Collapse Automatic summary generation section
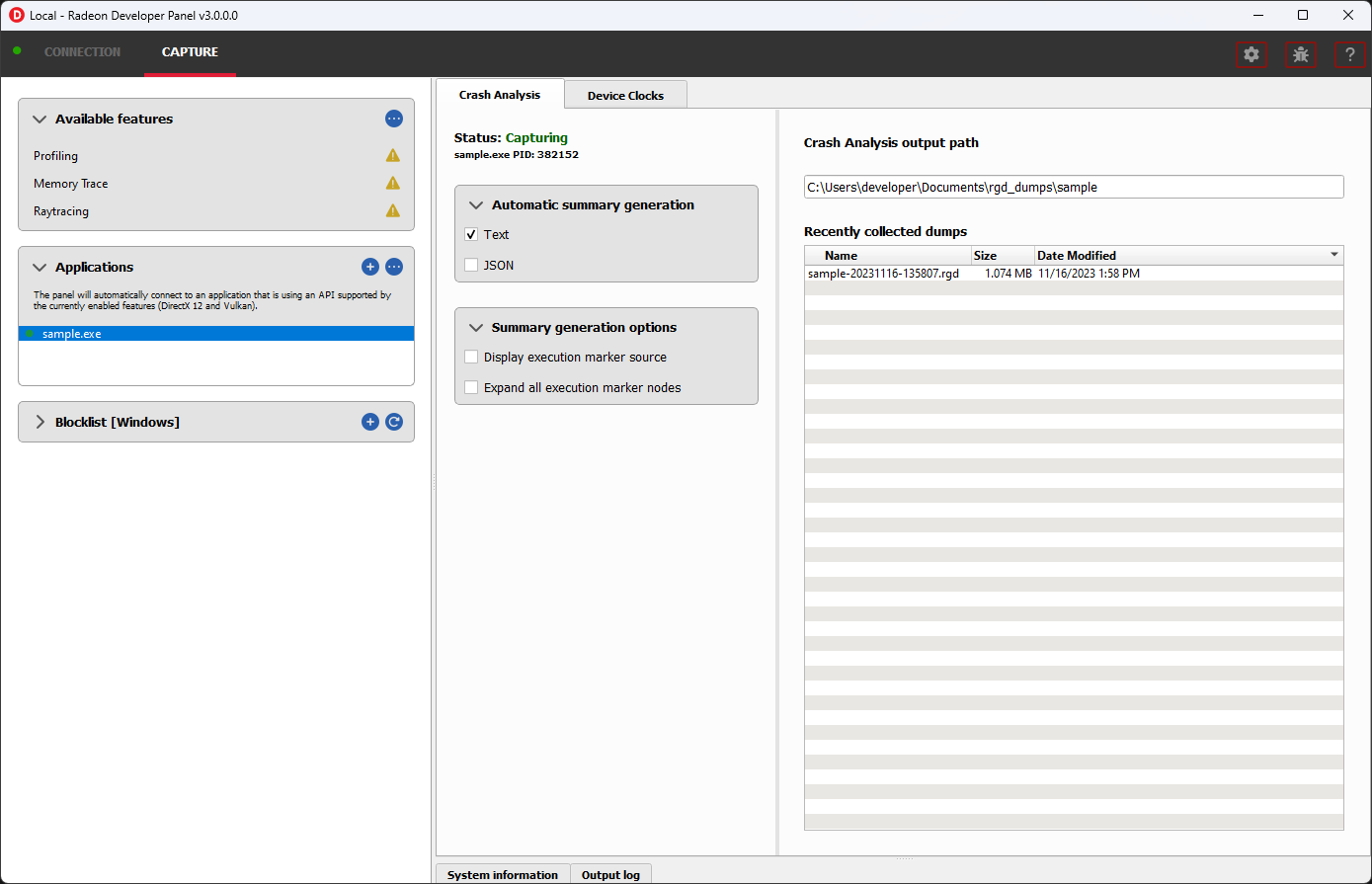The width and height of the screenshot is (1372, 884). [x=476, y=205]
